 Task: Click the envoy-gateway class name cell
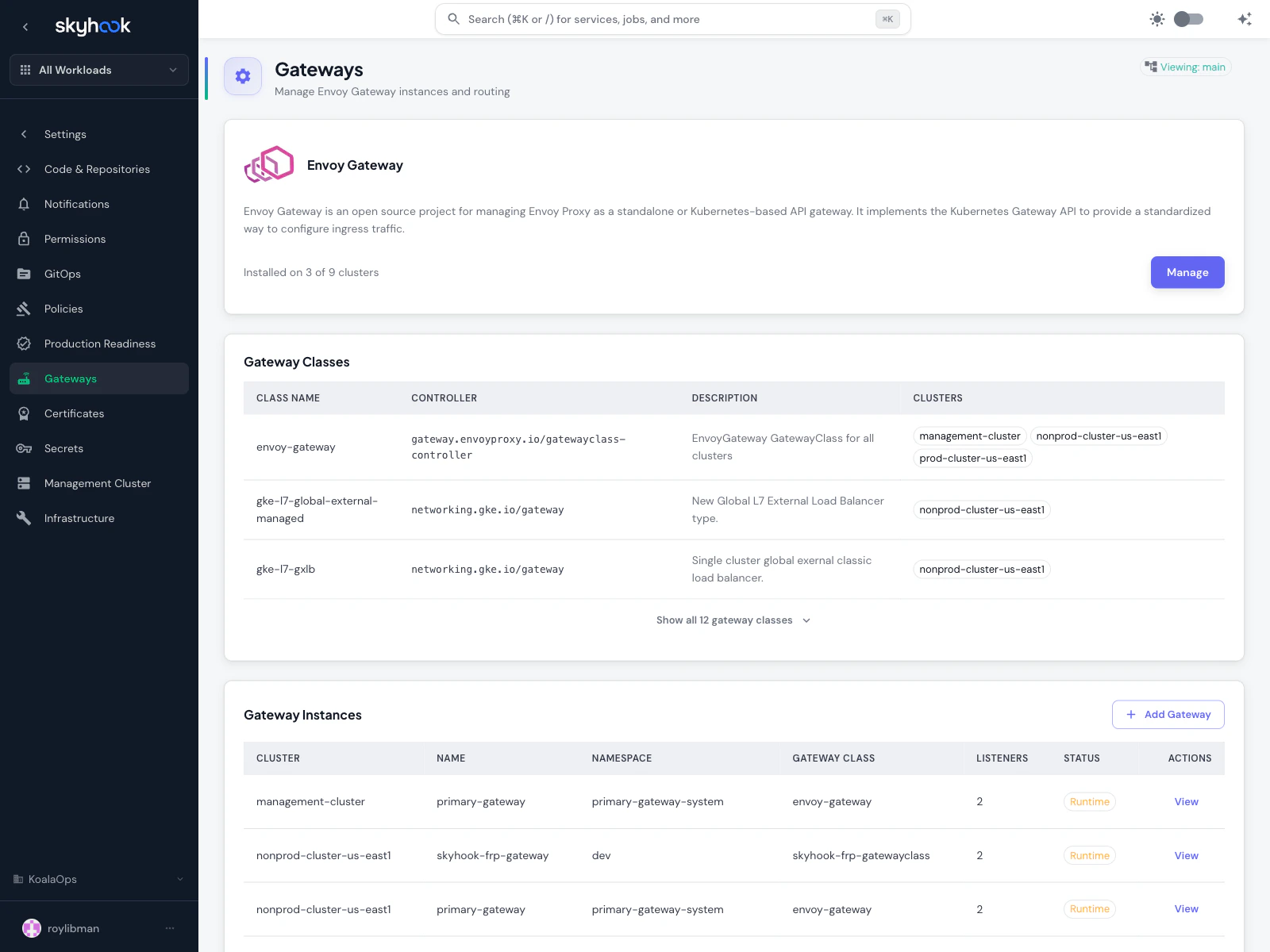pyautogui.click(x=295, y=447)
